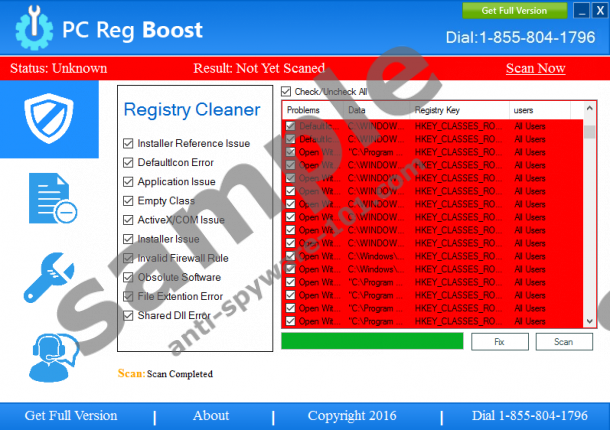Sort by the Data column header

pos(377,110)
